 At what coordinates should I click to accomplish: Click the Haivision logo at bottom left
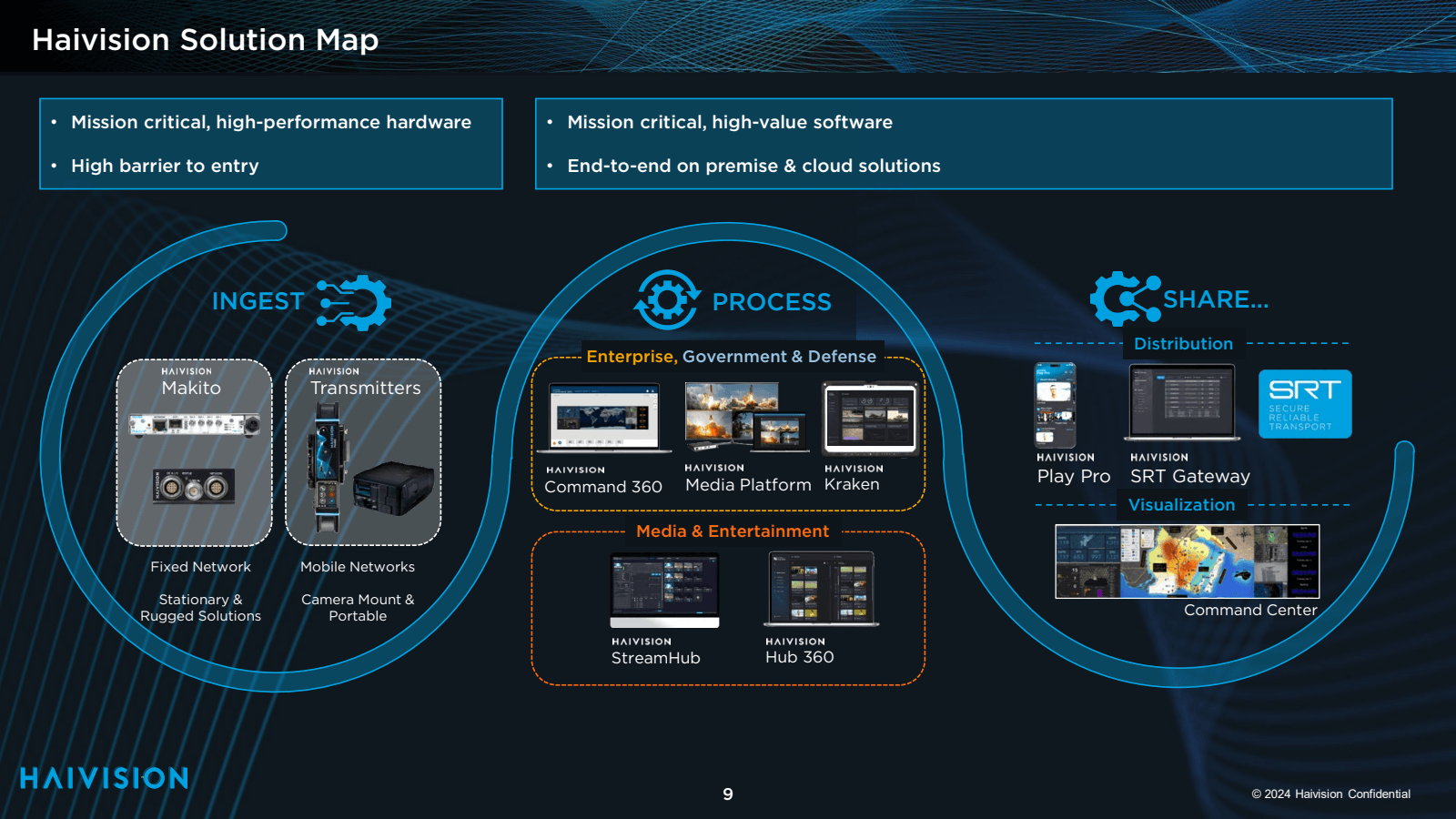[105, 778]
